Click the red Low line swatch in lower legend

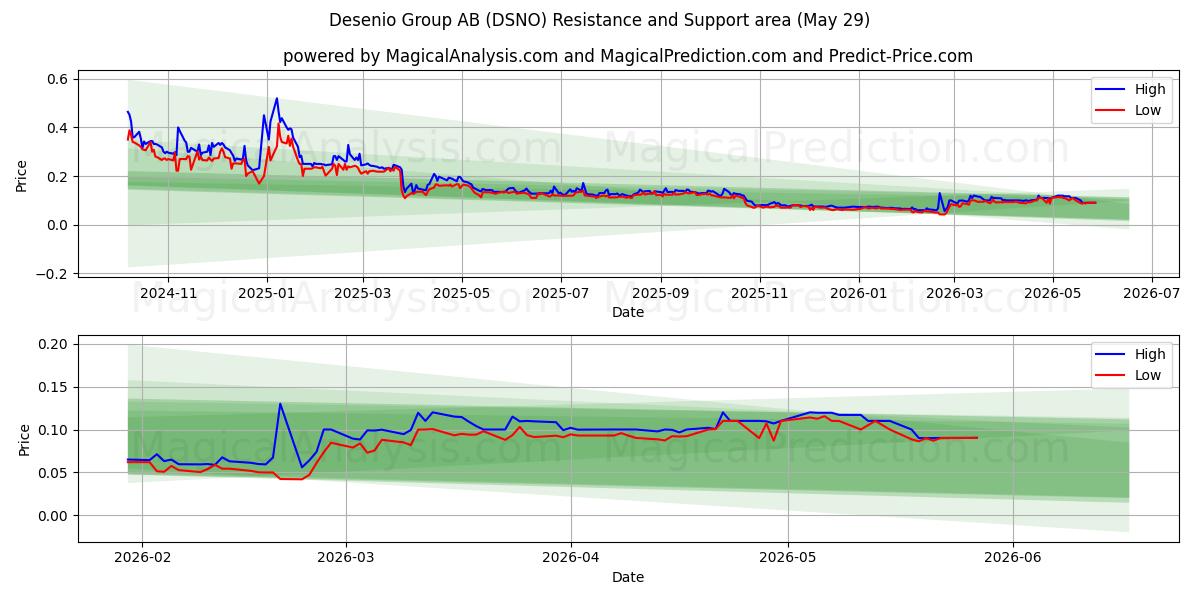pyautogui.click(x=1110, y=376)
